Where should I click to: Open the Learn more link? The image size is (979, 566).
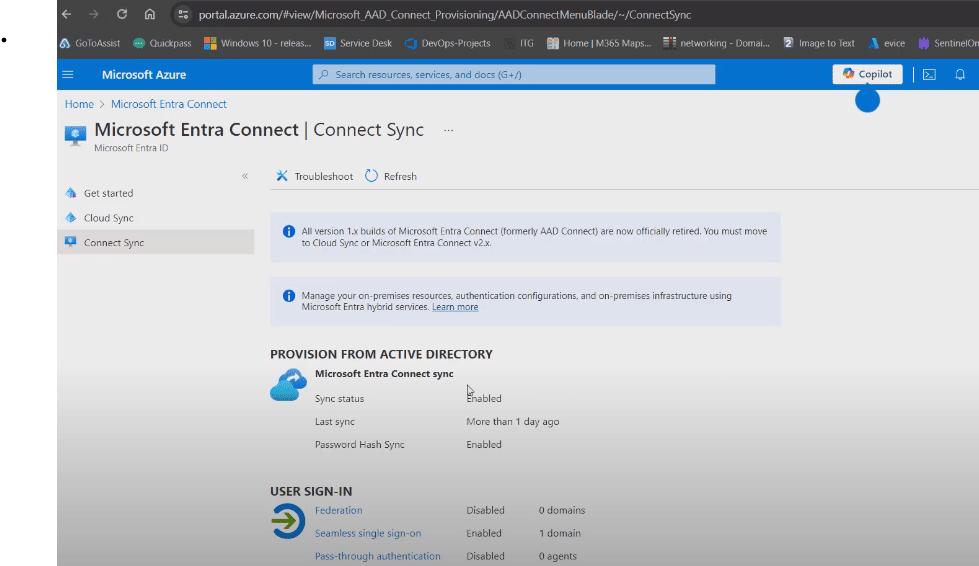(x=455, y=307)
